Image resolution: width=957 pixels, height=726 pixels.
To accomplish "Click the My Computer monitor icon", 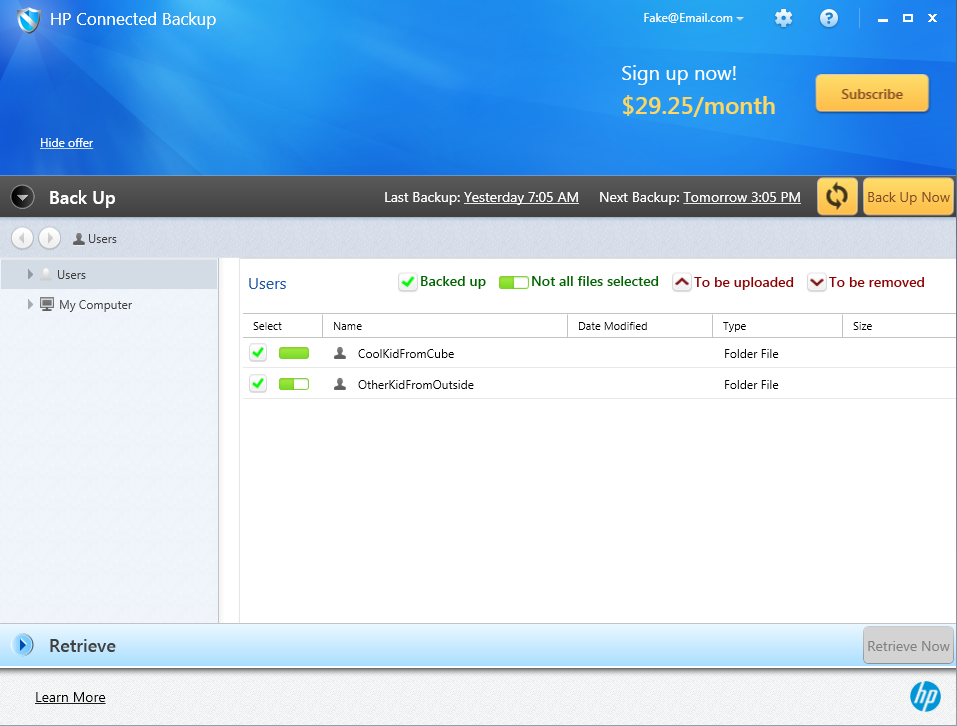I will point(47,304).
